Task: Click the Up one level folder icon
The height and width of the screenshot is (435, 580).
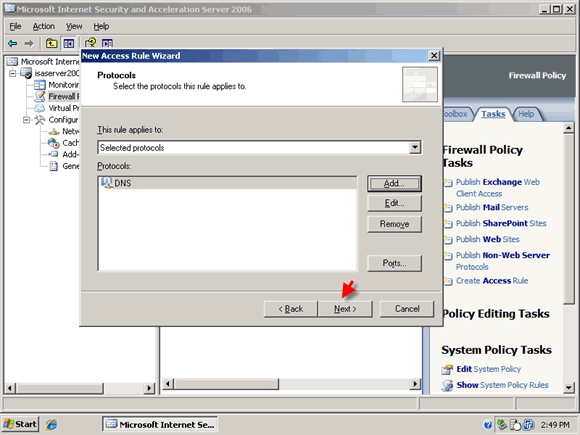Action: tap(51, 44)
